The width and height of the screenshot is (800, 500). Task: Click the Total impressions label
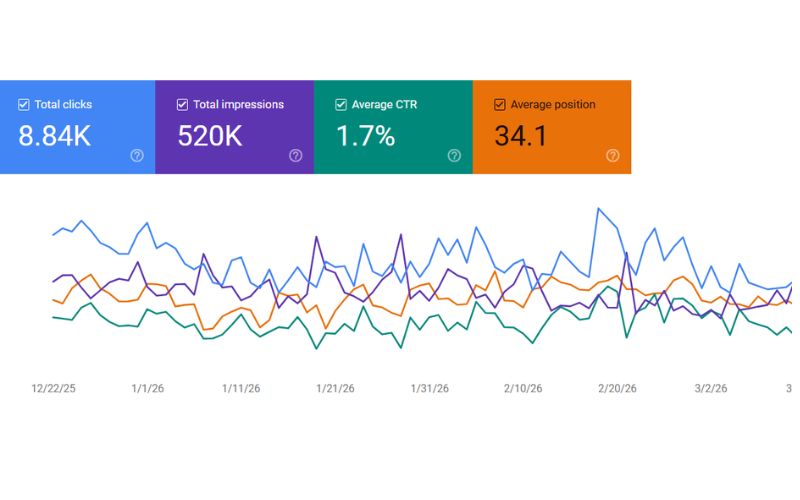pos(238,105)
